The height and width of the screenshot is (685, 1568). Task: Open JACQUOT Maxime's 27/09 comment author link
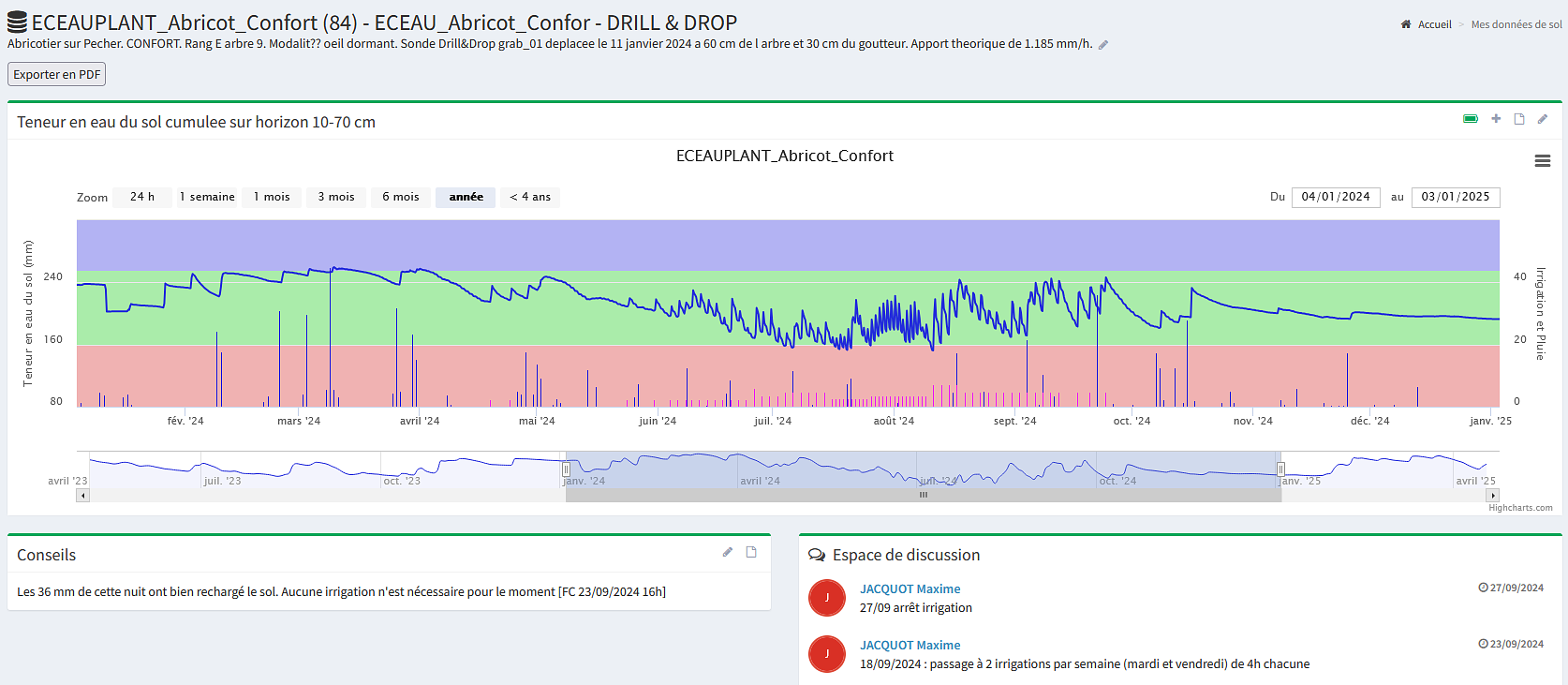(x=910, y=588)
